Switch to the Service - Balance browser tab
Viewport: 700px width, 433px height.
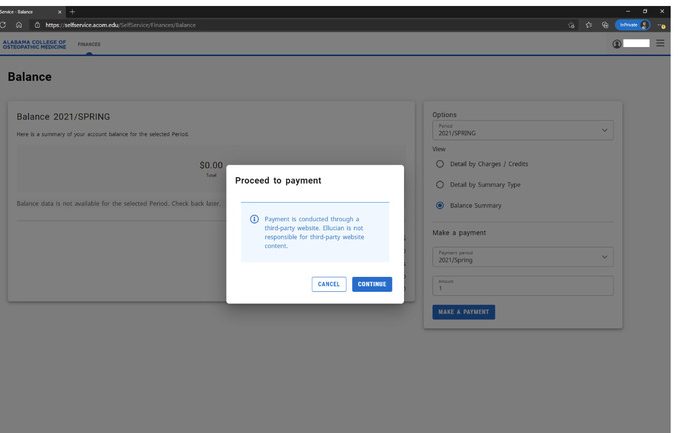[28, 11]
